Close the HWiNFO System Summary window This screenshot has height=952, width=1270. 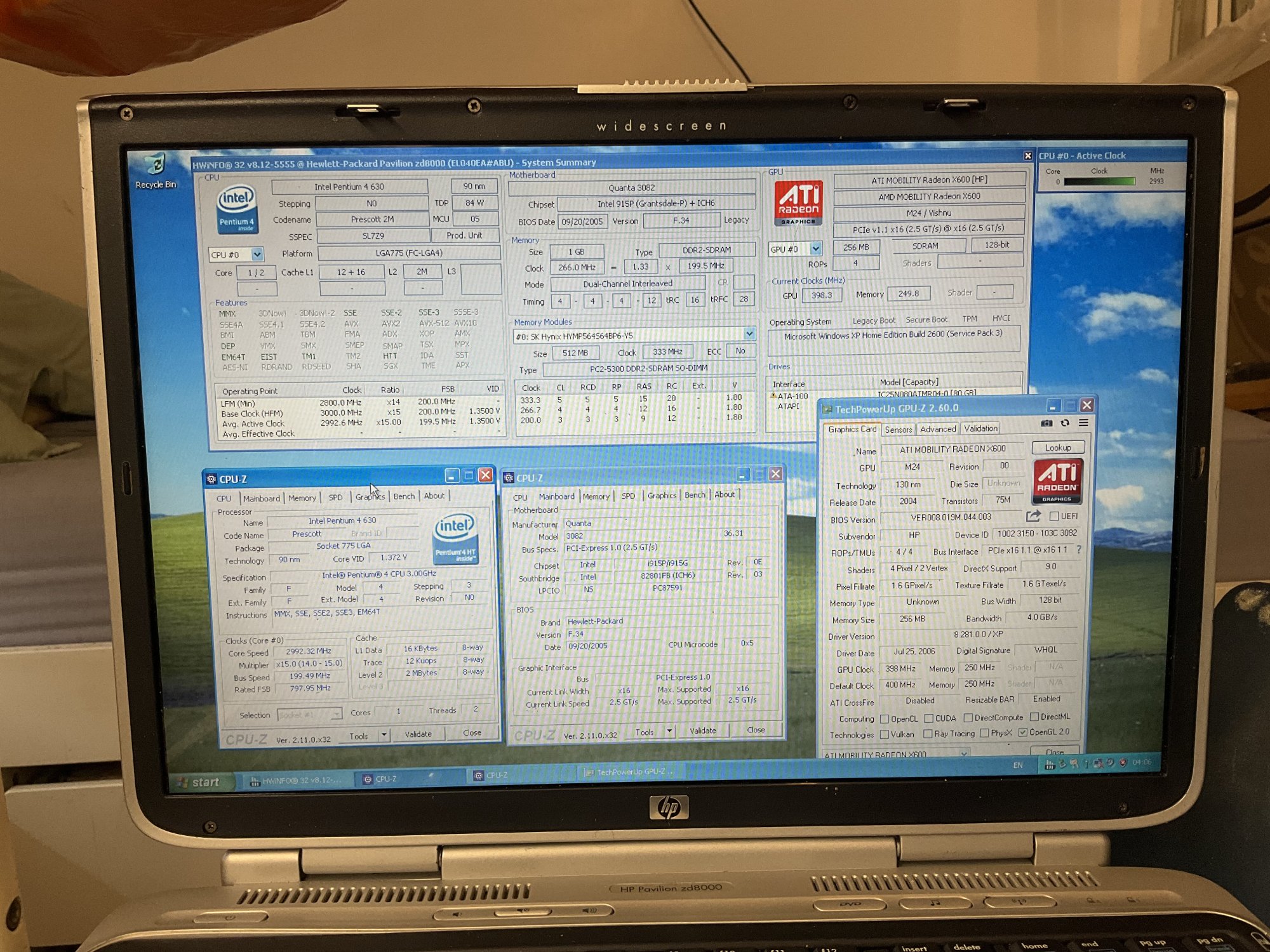(1028, 156)
